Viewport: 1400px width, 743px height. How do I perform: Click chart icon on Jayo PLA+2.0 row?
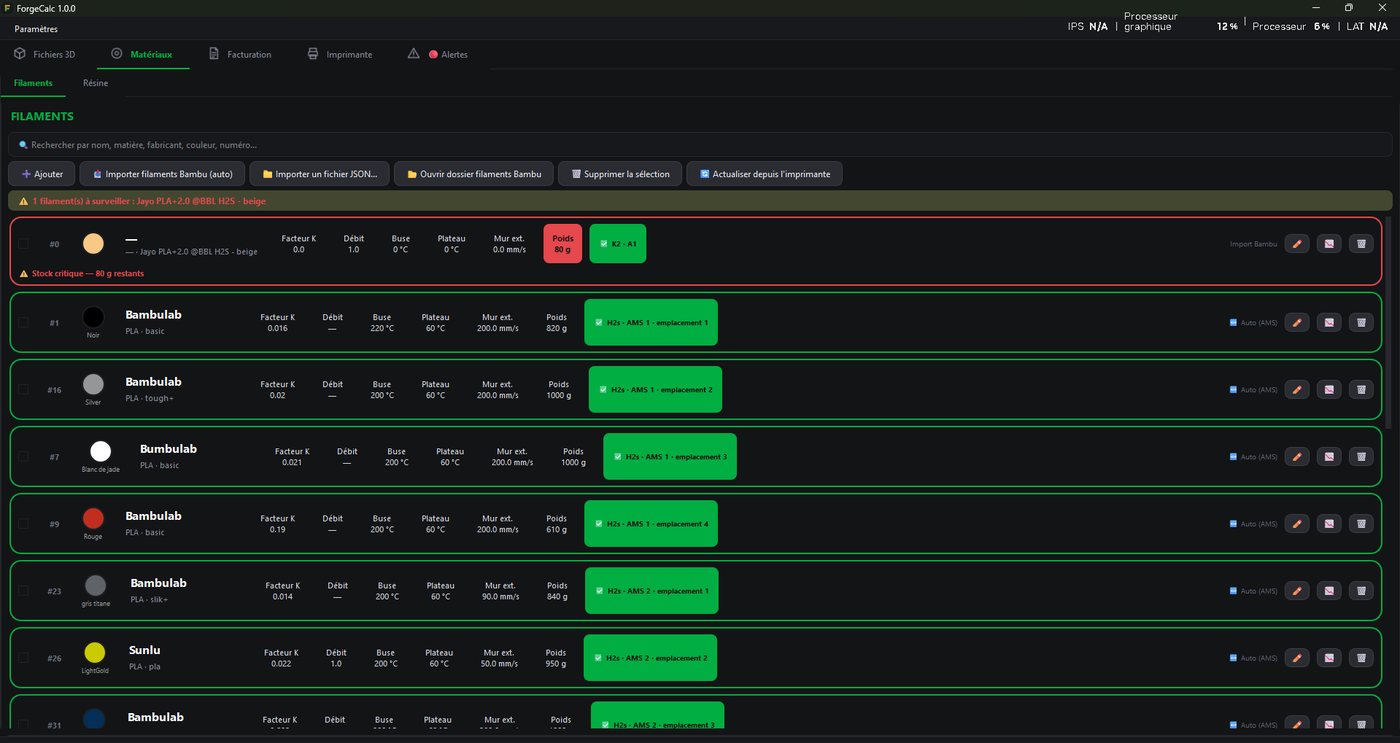pyautogui.click(x=1329, y=244)
